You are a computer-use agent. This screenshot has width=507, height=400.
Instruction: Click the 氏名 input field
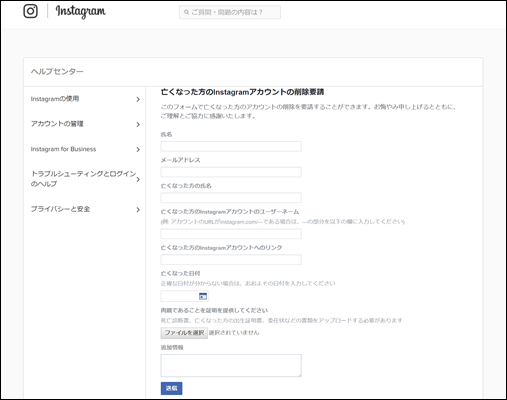pos(231,146)
